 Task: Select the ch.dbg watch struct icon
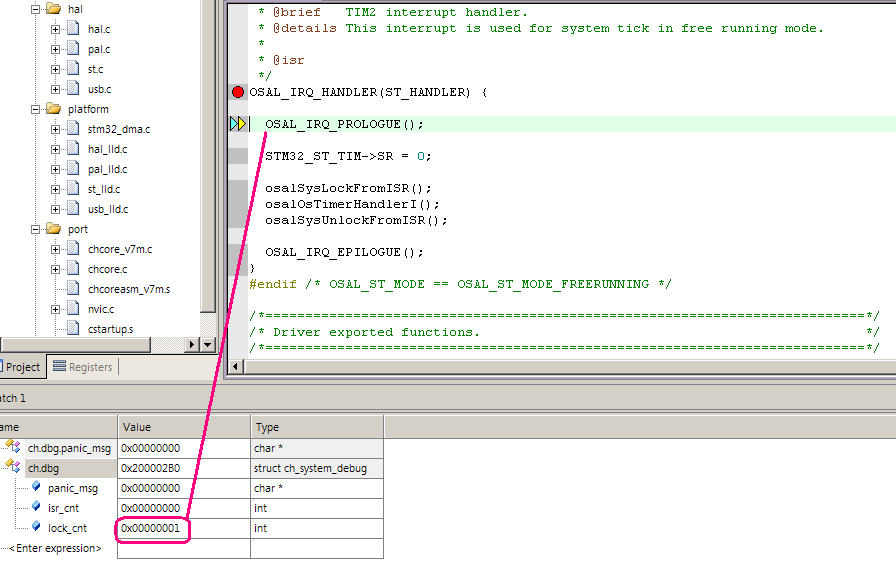tap(13, 467)
